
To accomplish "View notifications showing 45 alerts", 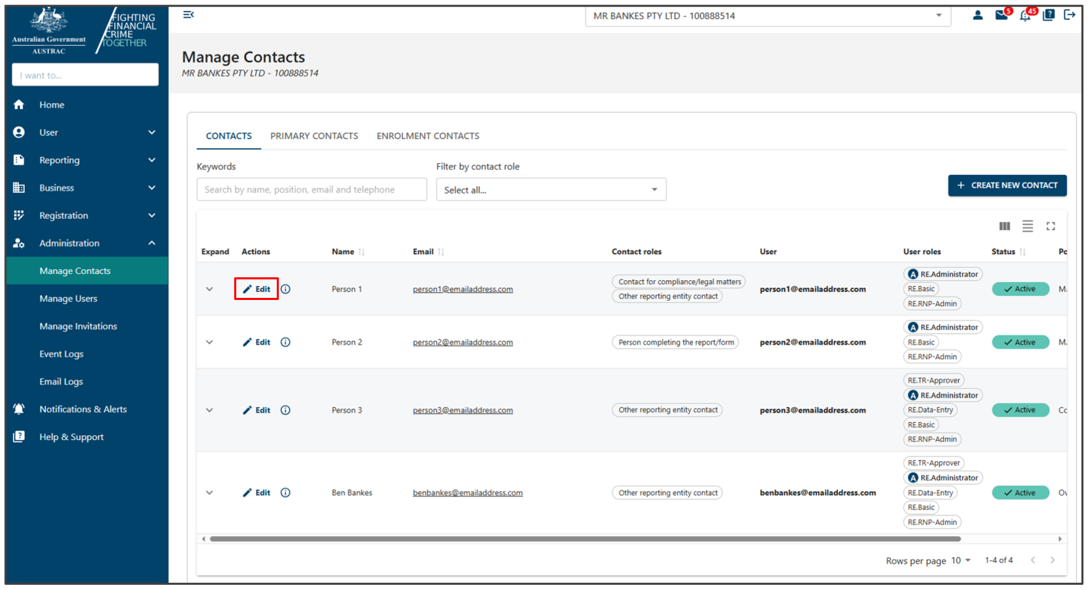I will [1024, 15].
